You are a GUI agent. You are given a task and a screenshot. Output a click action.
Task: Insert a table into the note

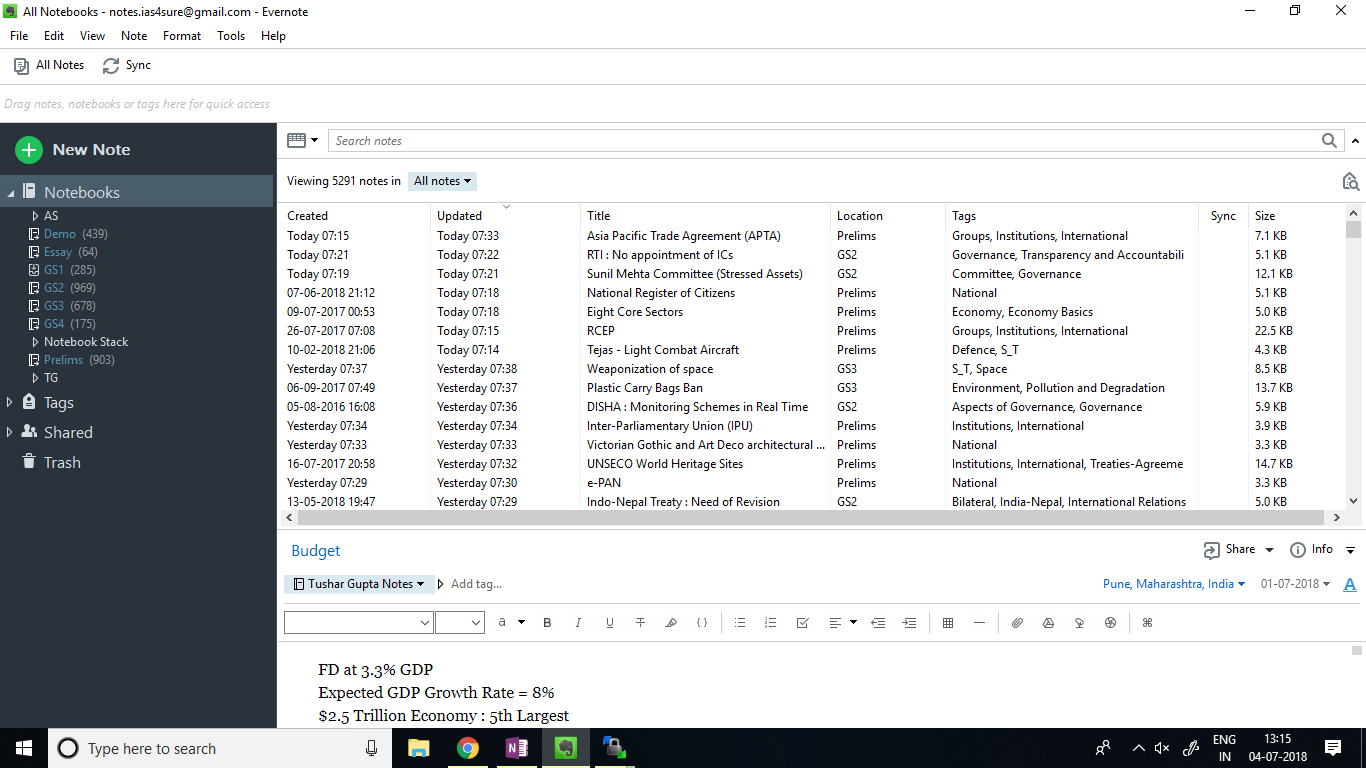coord(948,623)
